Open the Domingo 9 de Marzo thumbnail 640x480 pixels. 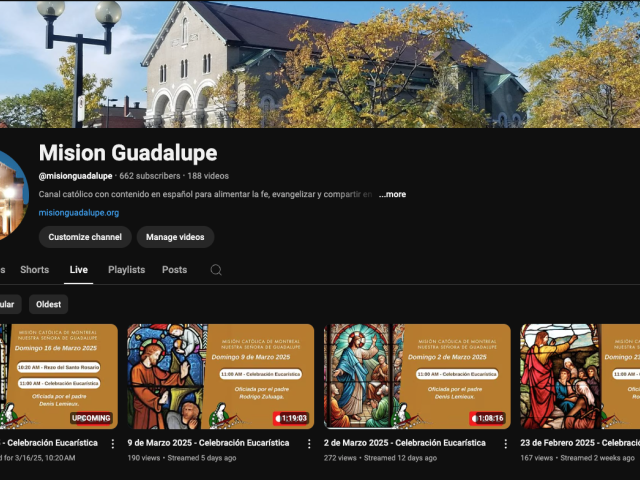pos(220,376)
